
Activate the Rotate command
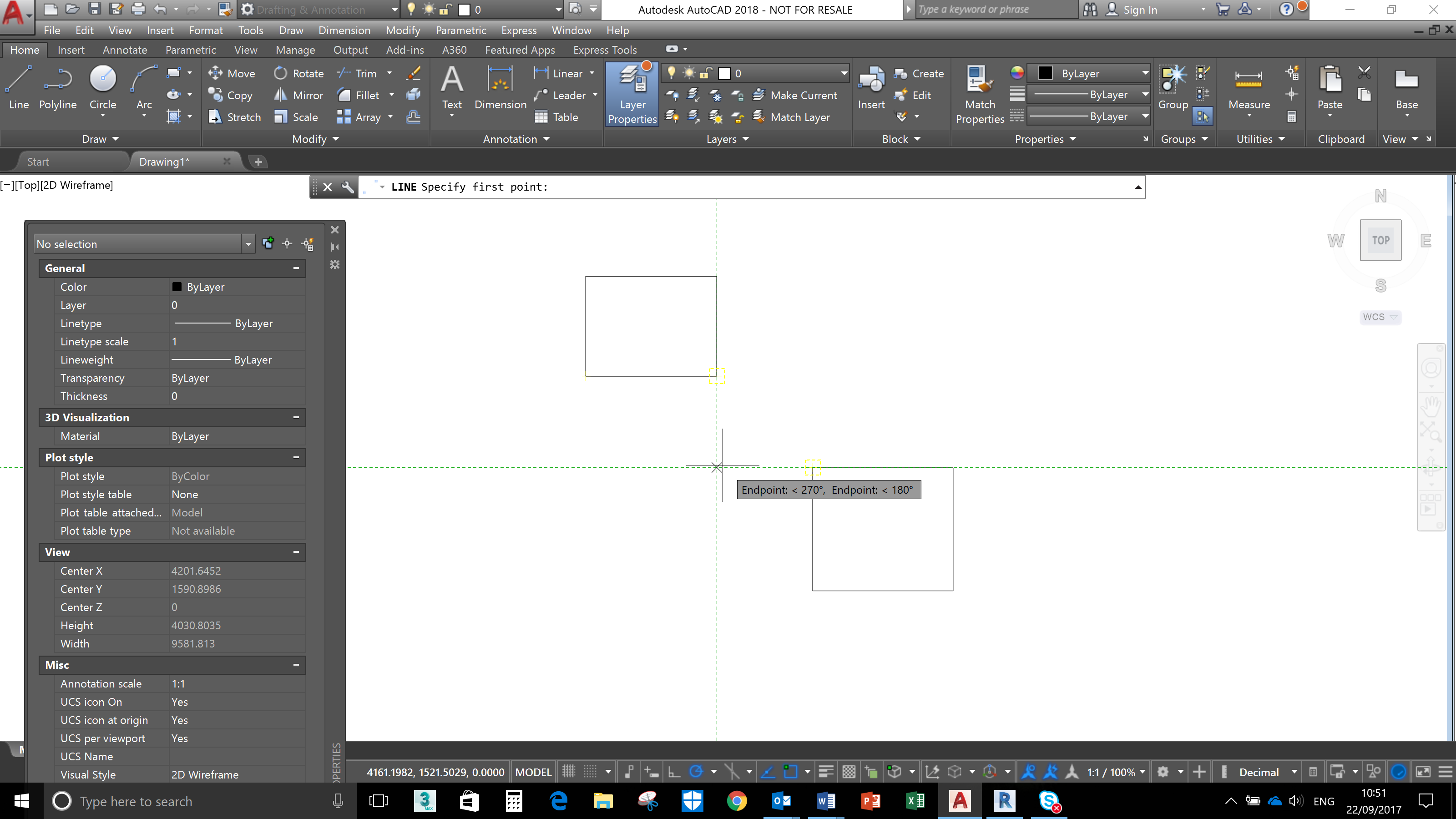298,73
